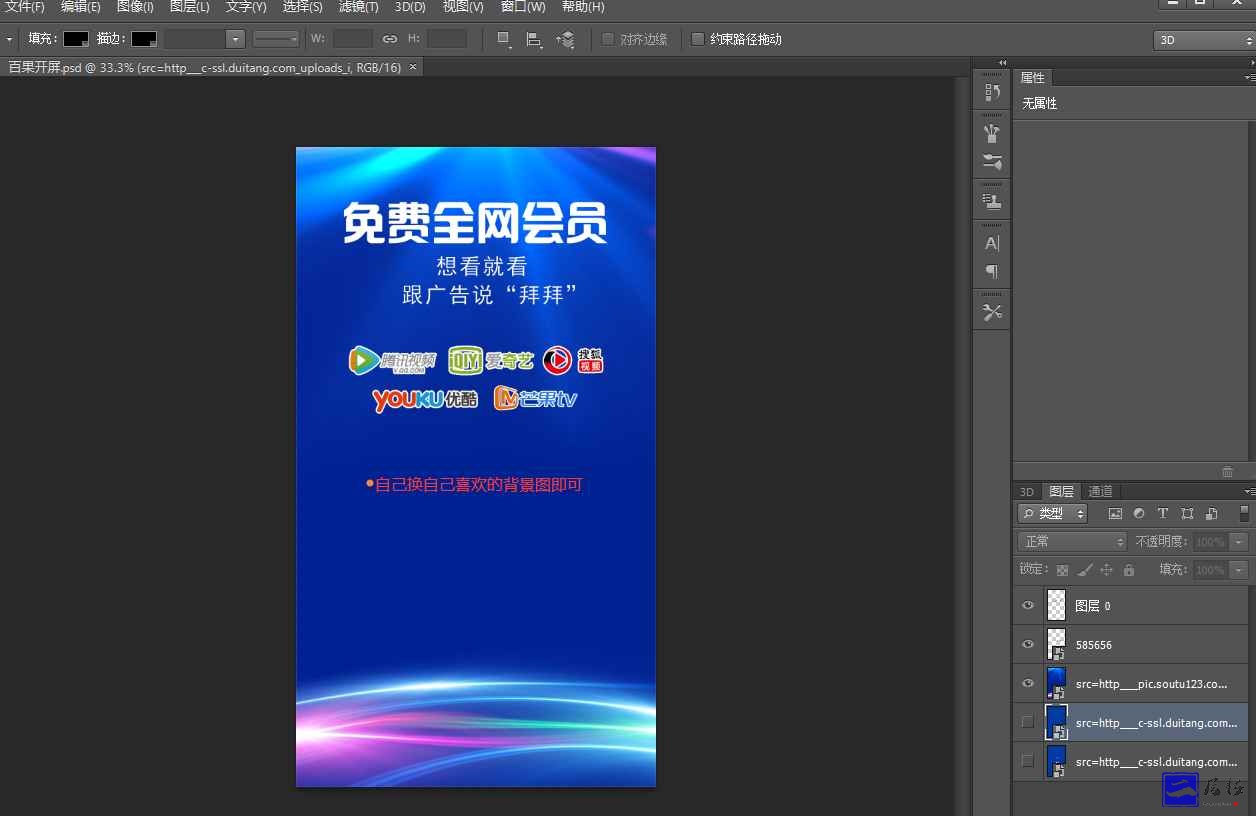Viewport: 1256px width, 816px height.
Task: Filter layers by smart object icon
Action: (1211, 513)
